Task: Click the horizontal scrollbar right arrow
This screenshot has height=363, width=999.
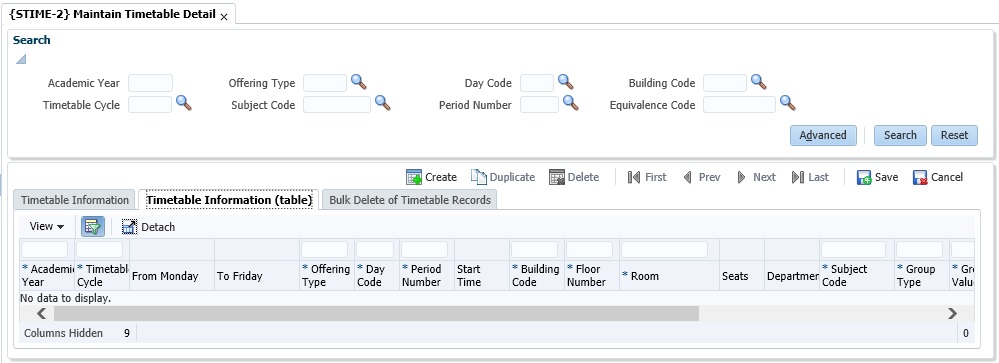Action: pos(952,313)
